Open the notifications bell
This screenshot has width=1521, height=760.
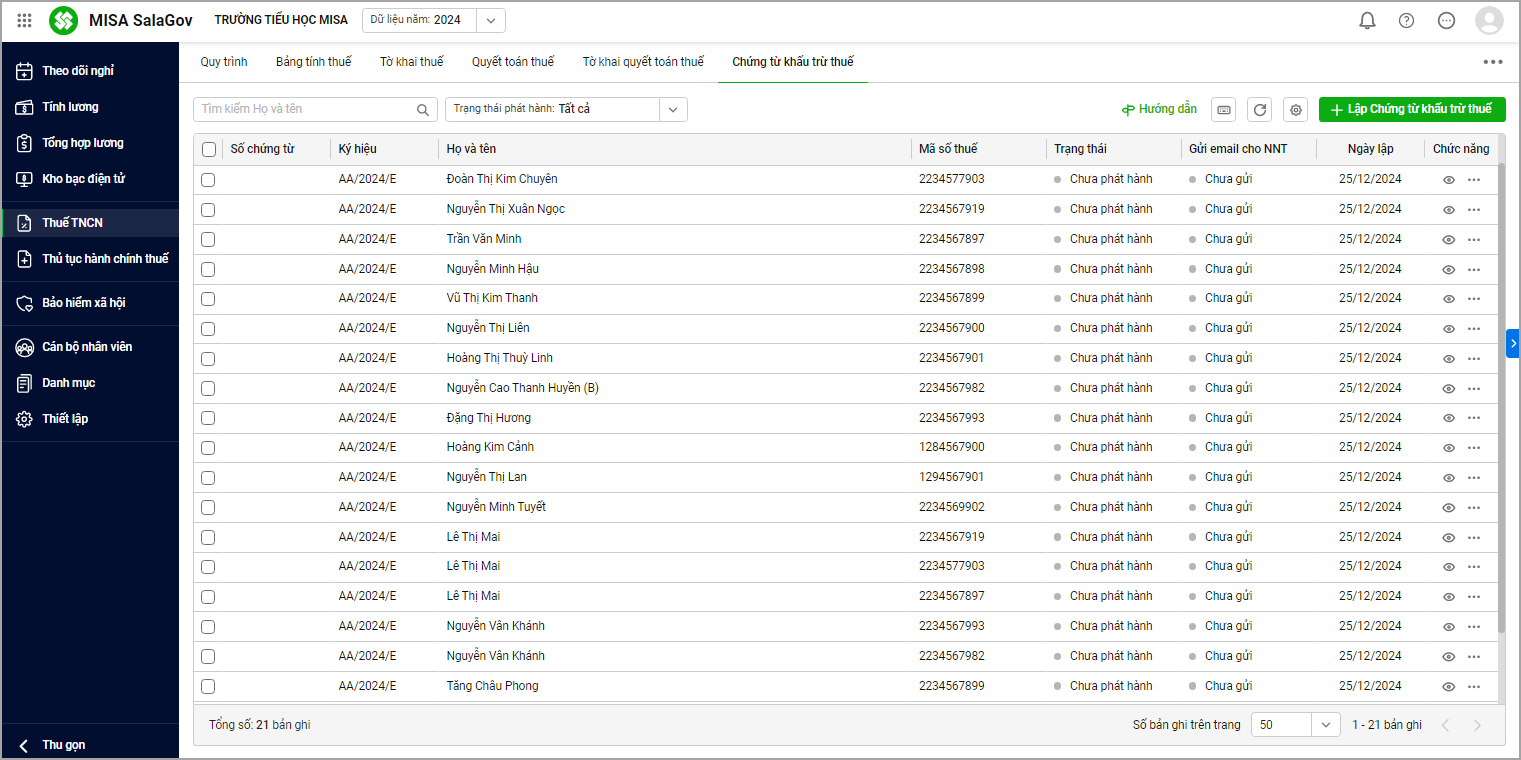(1367, 21)
